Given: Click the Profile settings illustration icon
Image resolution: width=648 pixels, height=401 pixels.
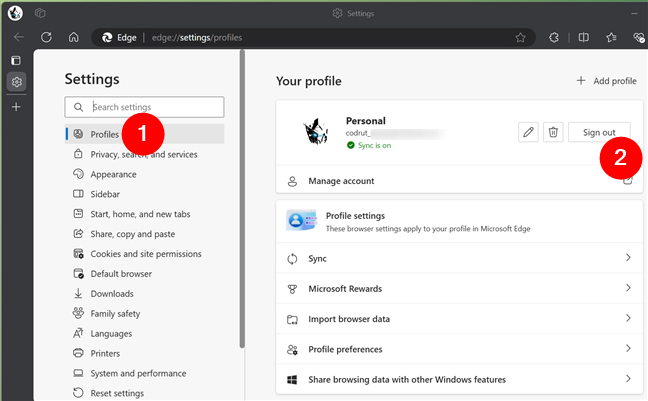Looking at the screenshot, I should (x=302, y=220).
